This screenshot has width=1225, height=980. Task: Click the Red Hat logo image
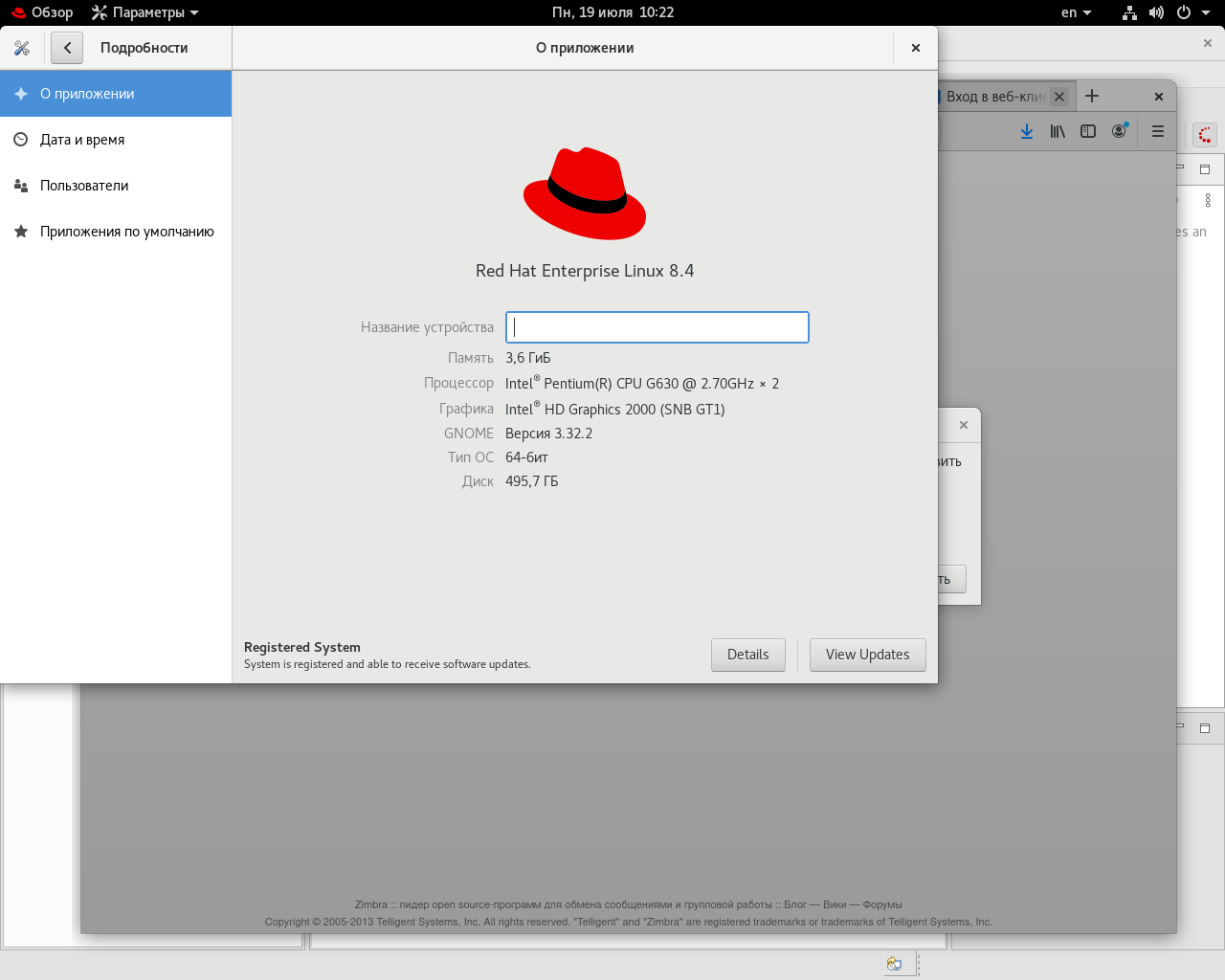(585, 193)
